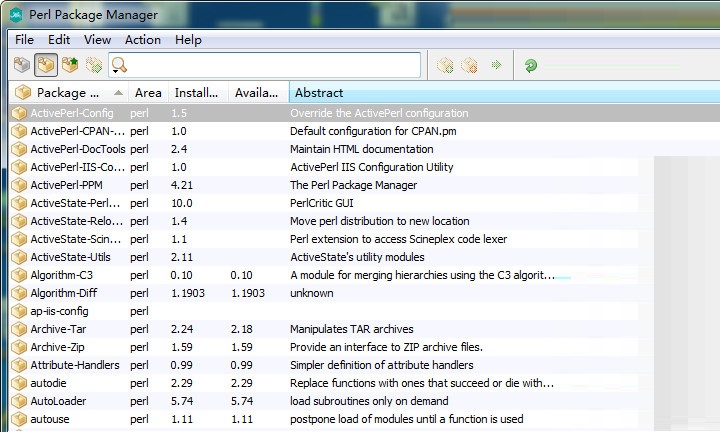The image size is (720, 432).
Task: Sort by Area column header
Action: (x=148, y=93)
